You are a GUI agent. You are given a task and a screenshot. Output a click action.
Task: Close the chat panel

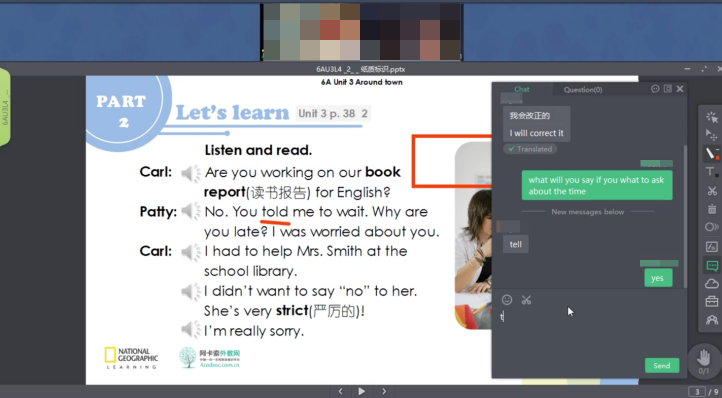coord(680,89)
